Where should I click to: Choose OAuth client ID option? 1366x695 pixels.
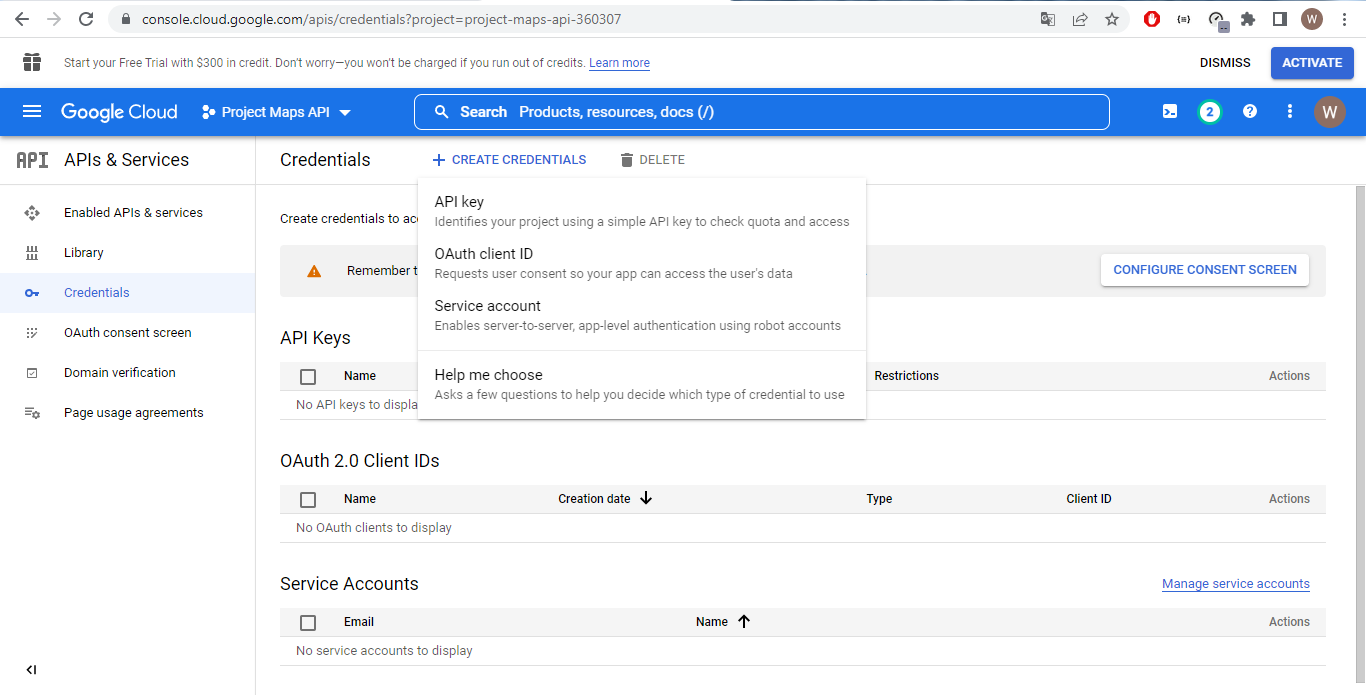[x=642, y=263]
